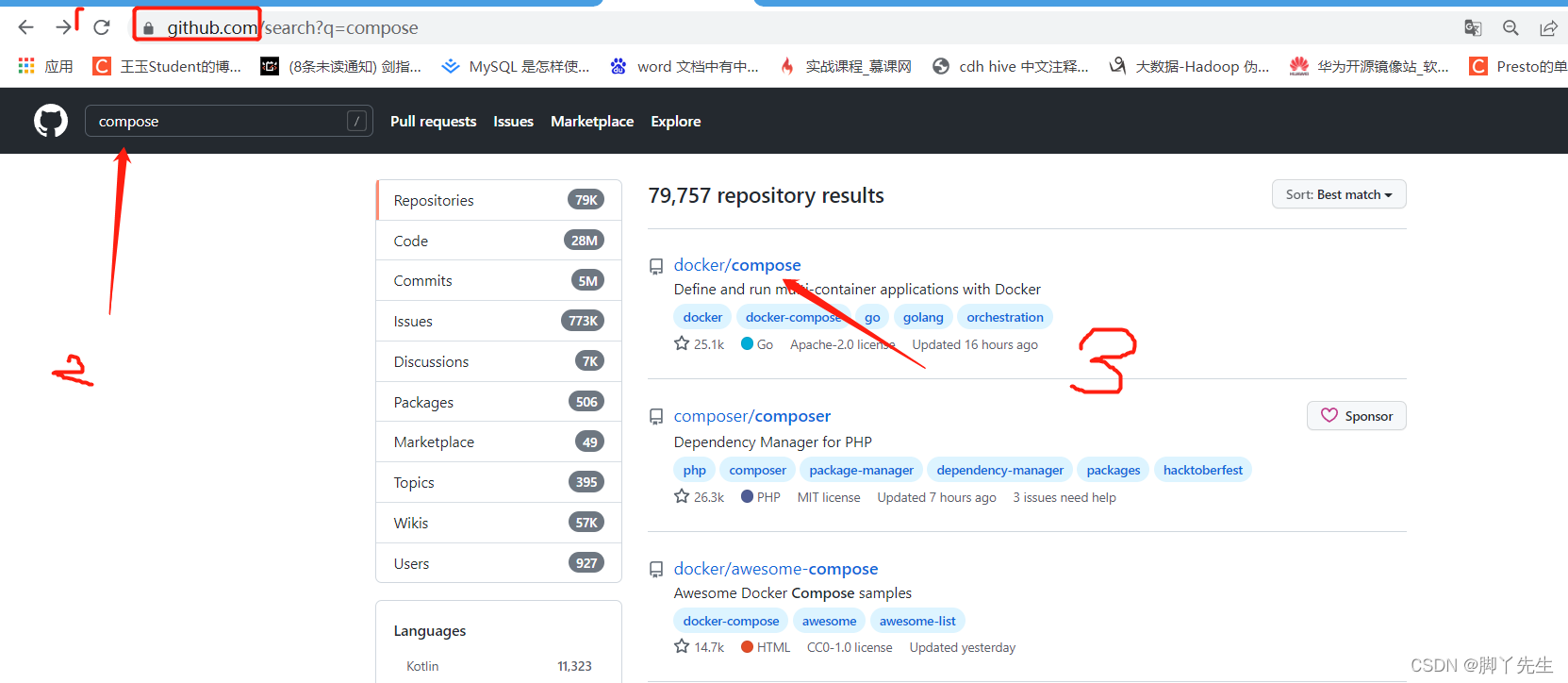Open the docker/compose repository link

click(737, 265)
